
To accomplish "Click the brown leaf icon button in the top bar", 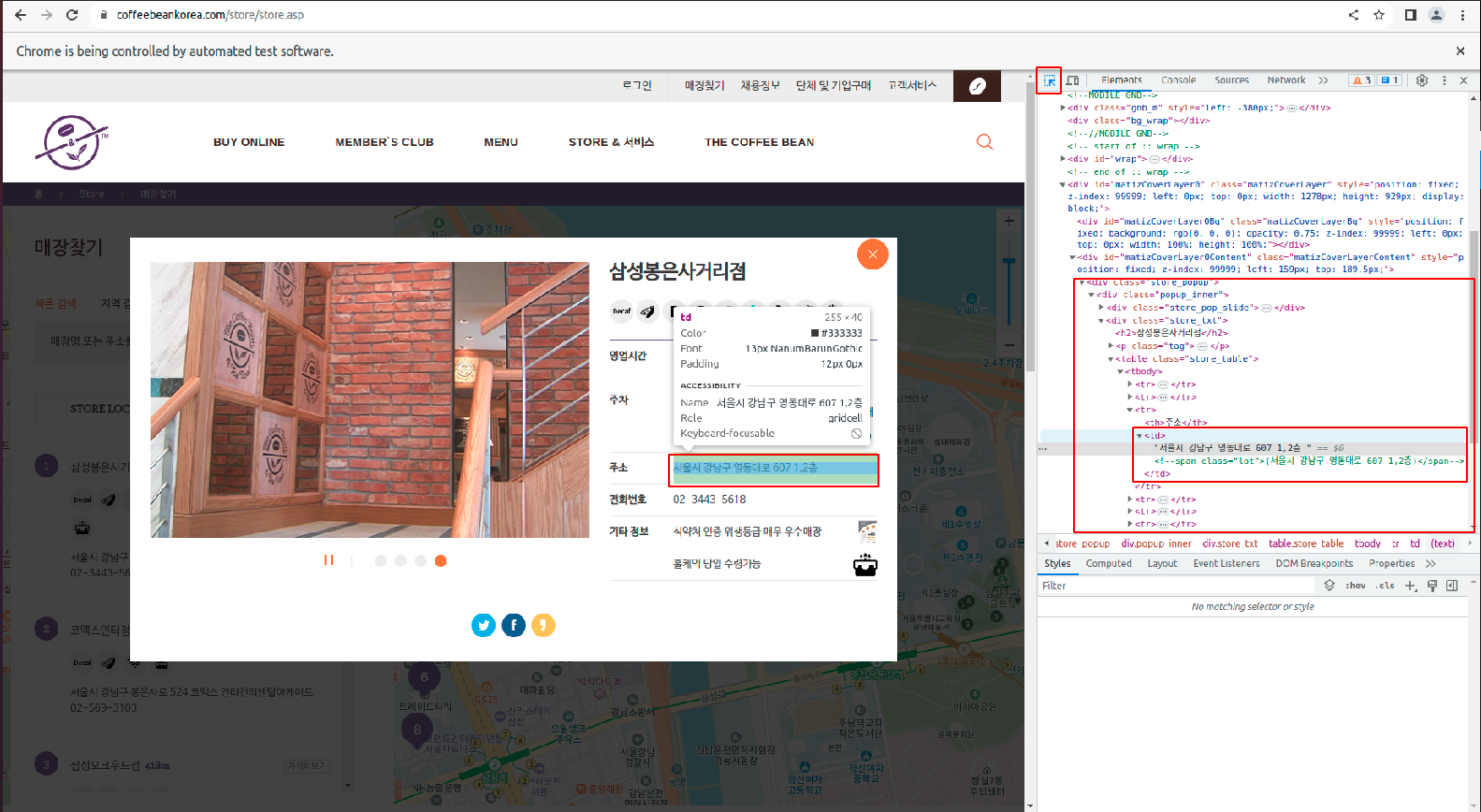I will 977,86.
